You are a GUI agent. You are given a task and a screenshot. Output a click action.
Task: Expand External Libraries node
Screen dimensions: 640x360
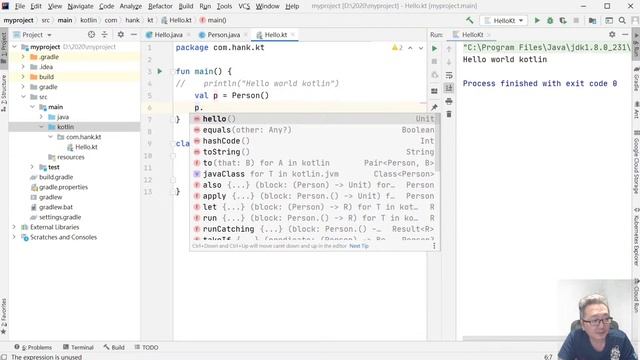tap(15, 227)
